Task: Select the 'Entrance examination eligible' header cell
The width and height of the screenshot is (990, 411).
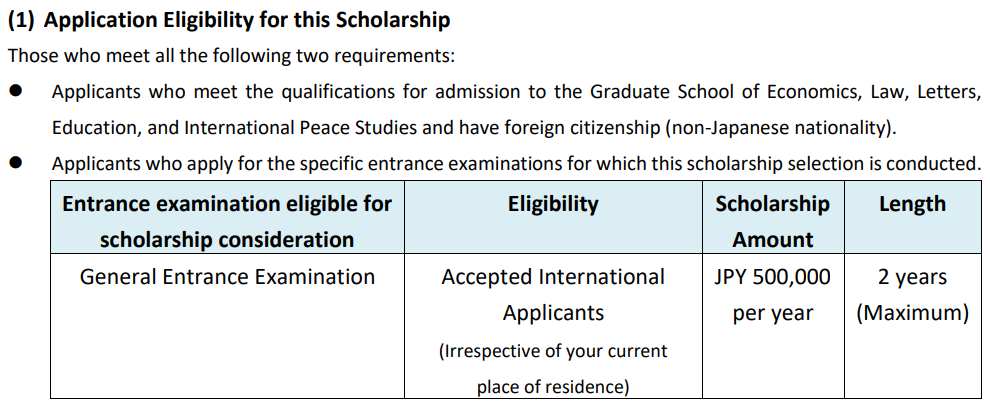Action: [x=227, y=217]
